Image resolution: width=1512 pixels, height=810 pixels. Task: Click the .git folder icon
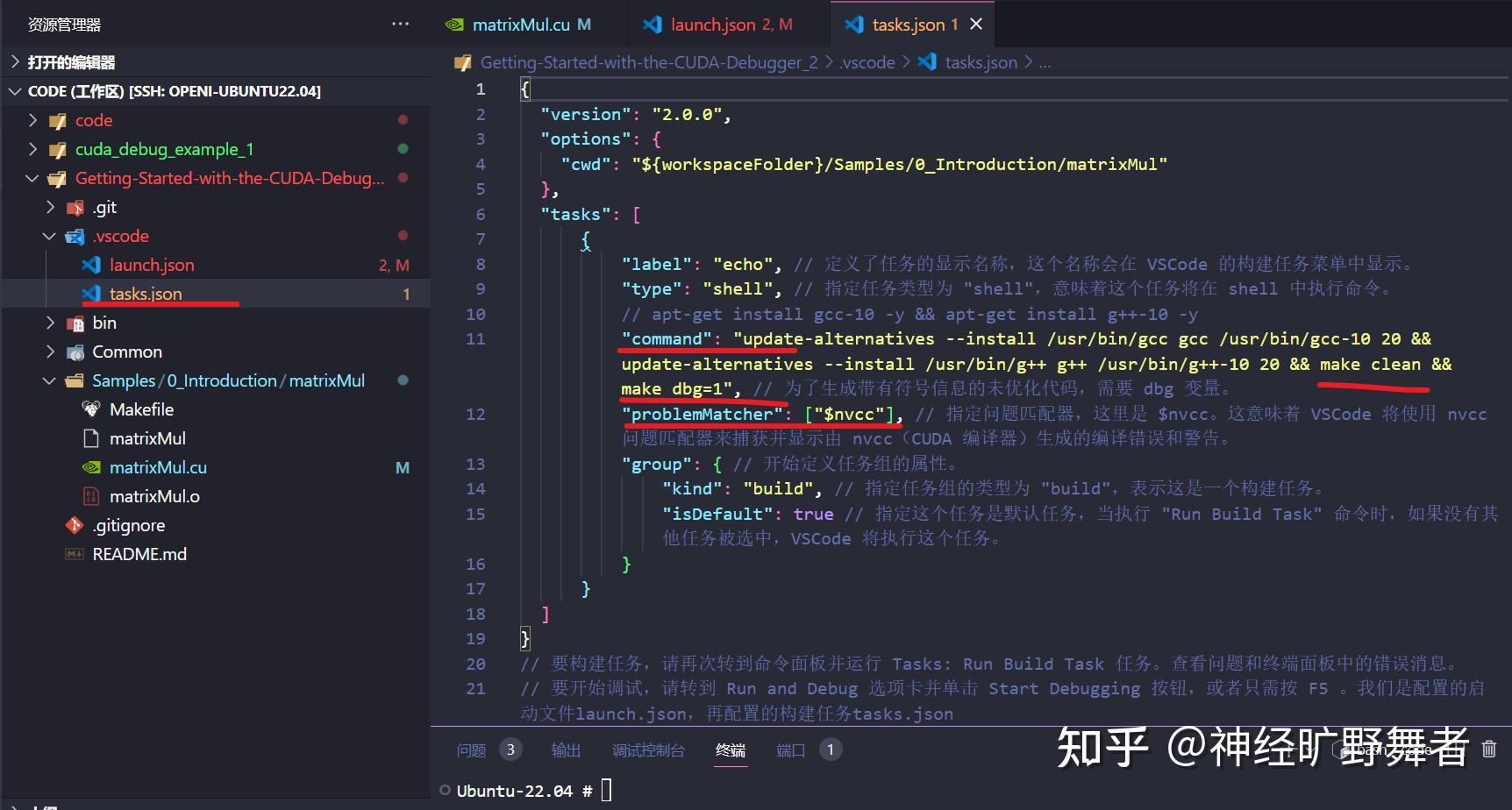click(x=75, y=207)
